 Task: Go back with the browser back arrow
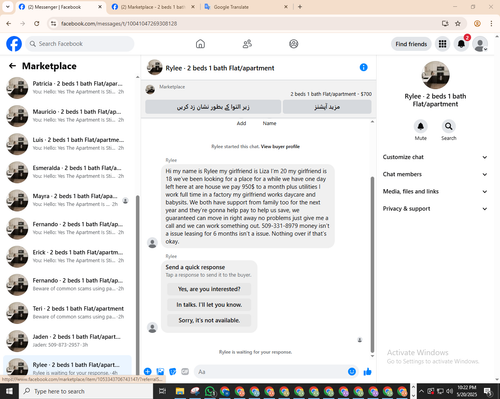tap(9, 23)
